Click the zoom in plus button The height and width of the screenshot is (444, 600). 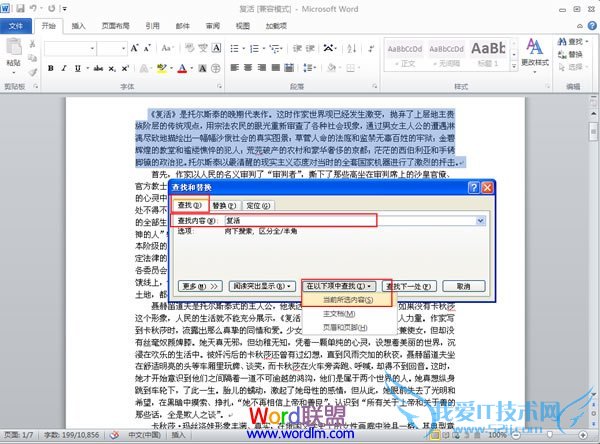[583, 435]
